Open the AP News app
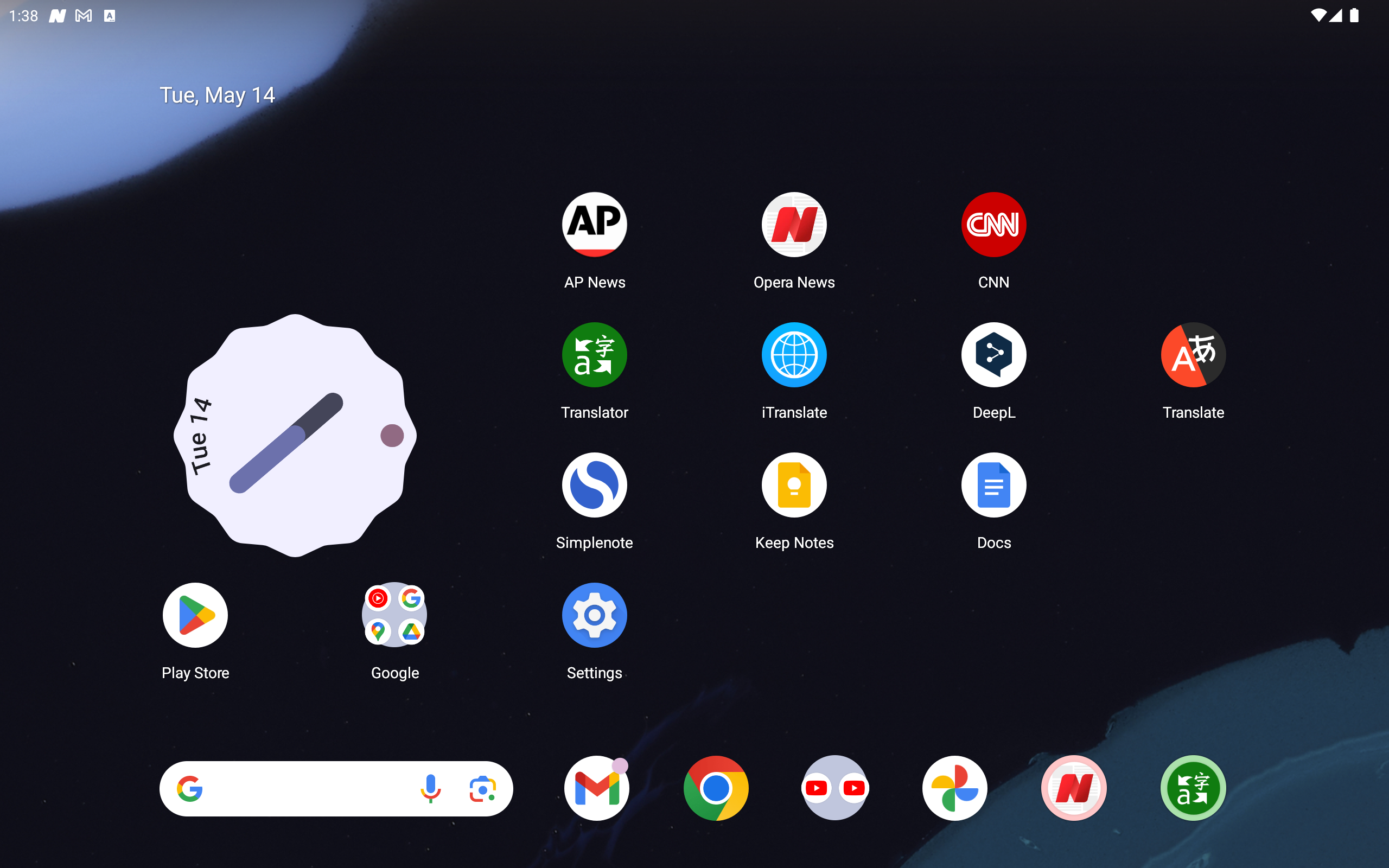This screenshot has height=868, width=1389. tap(595, 225)
